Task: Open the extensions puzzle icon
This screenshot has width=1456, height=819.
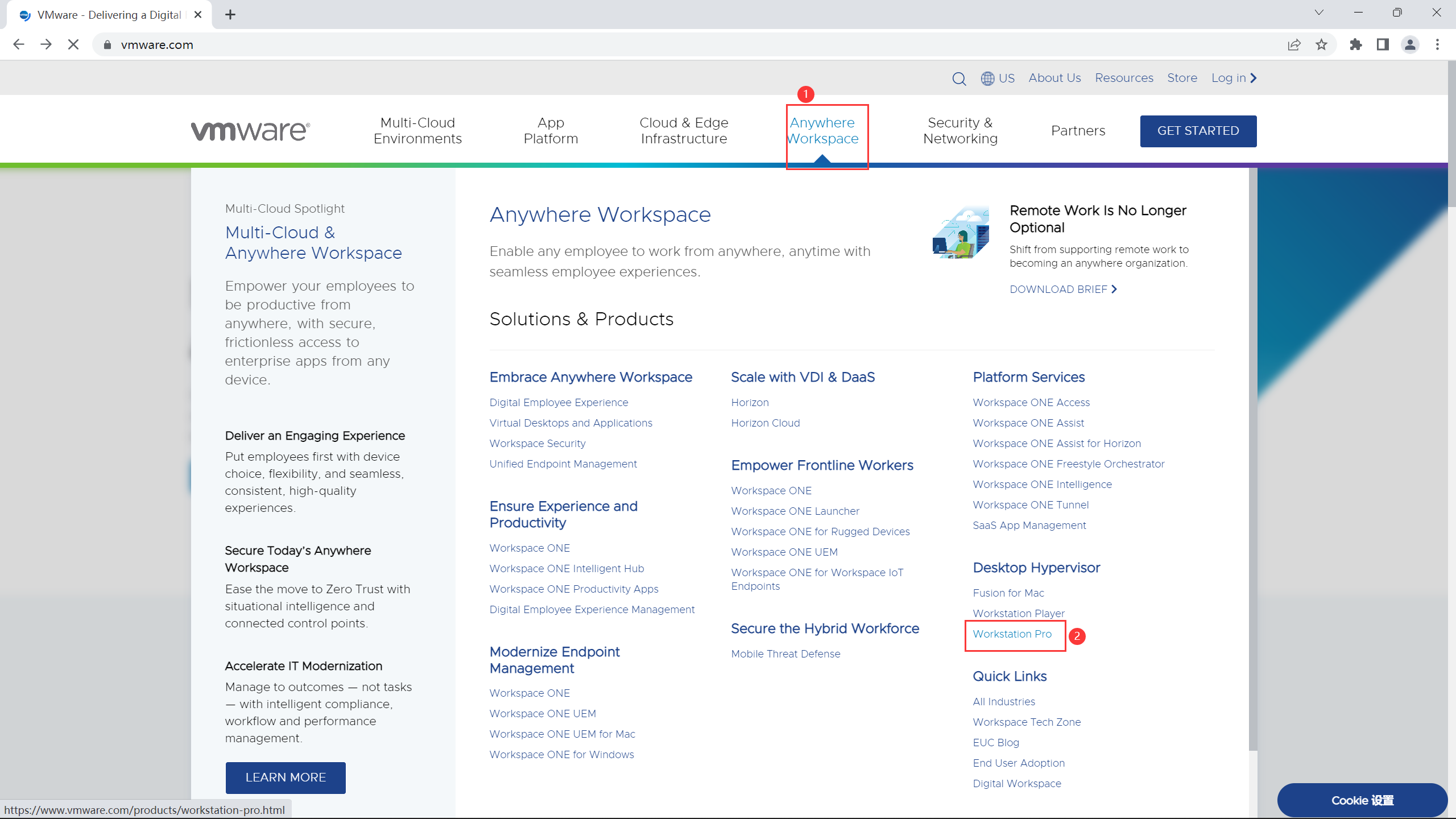Action: point(1356,44)
